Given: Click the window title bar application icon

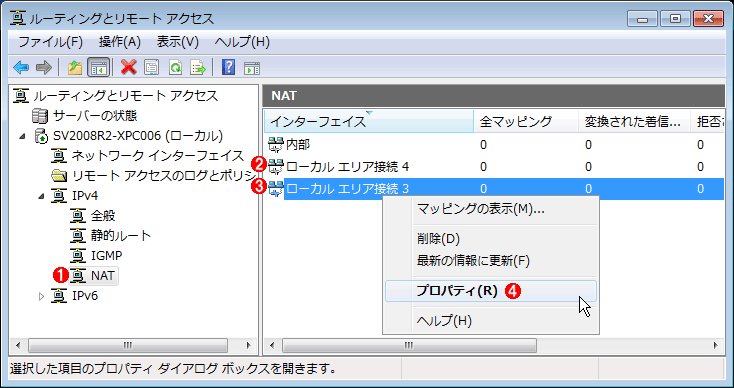Looking at the screenshot, I should click(x=18, y=18).
